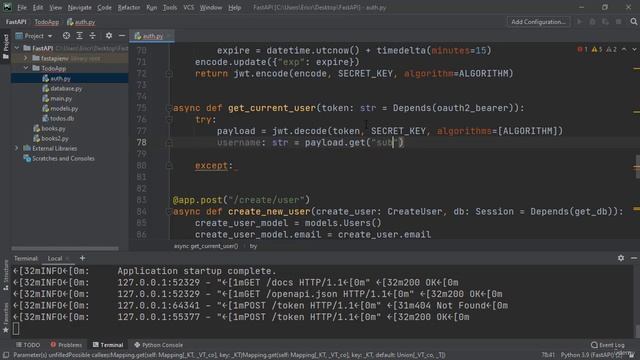This screenshot has width=640, height=360.
Task: Click the Python 3.9 interpreter status widget
Action: (x=591, y=355)
